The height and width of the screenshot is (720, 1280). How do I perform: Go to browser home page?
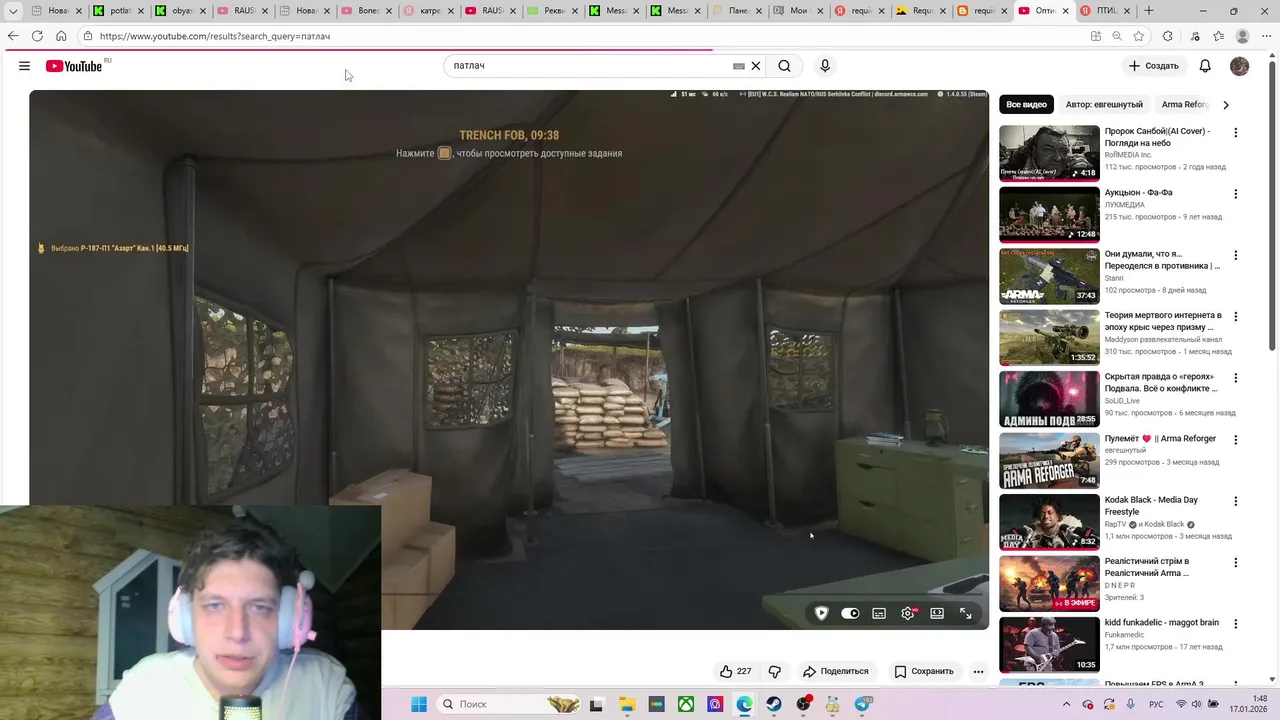coord(61,36)
